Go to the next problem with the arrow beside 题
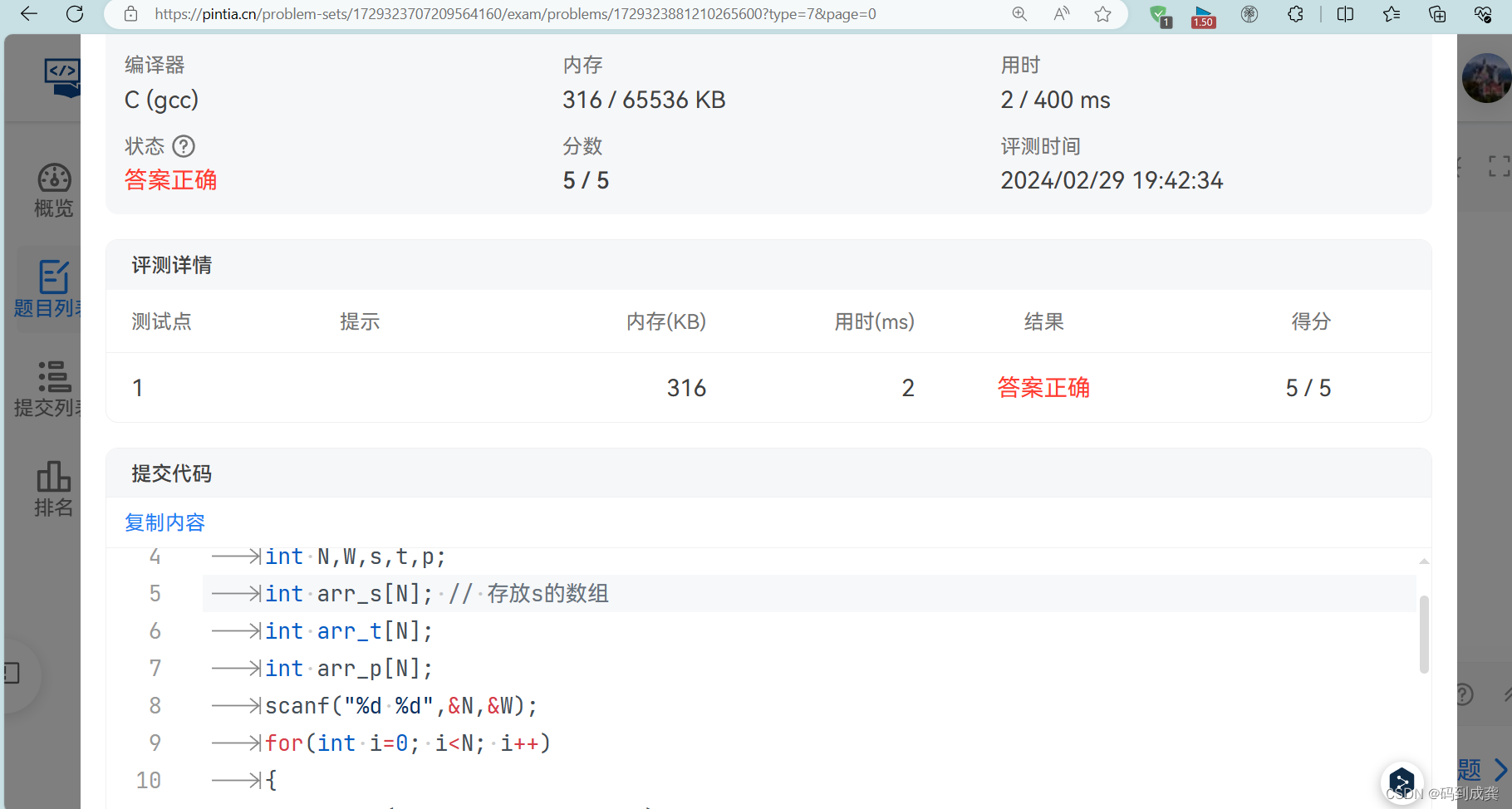The width and height of the screenshot is (1512, 809). pyautogui.click(x=1500, y=769)
